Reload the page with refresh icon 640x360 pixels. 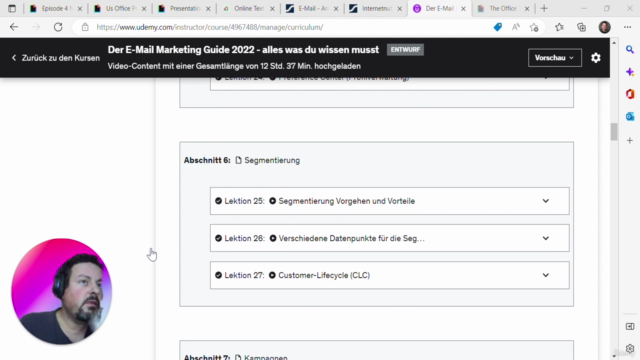click(58, 27)
